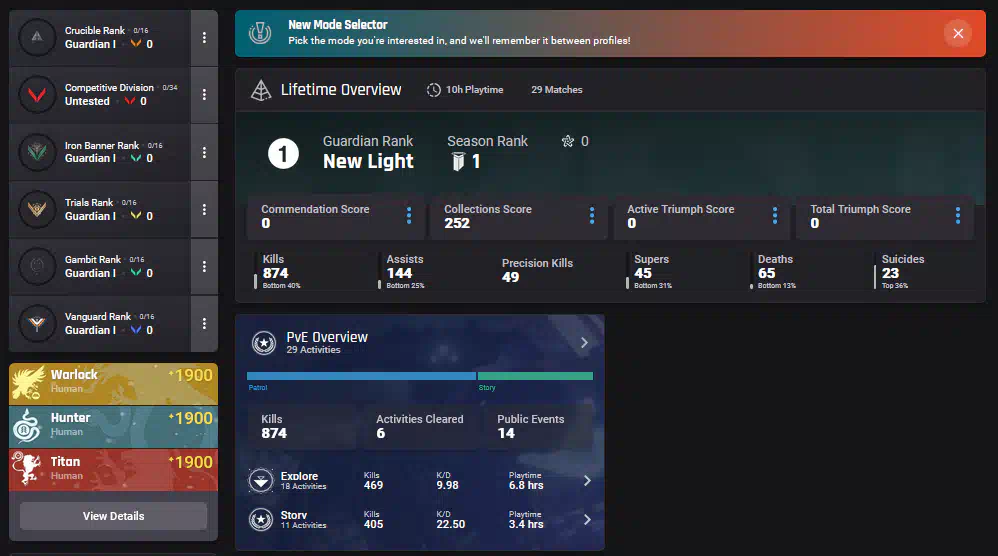Open Crucible Rank options menu
This screenshot has height=556, width=998.
click(x=204, y=38)
